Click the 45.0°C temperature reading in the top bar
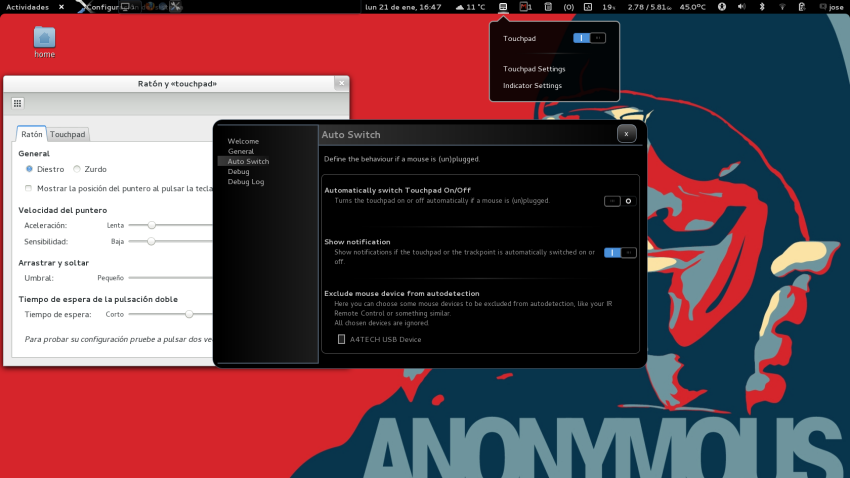The width and height of the screenshot is (850, 478). point(692,7)
